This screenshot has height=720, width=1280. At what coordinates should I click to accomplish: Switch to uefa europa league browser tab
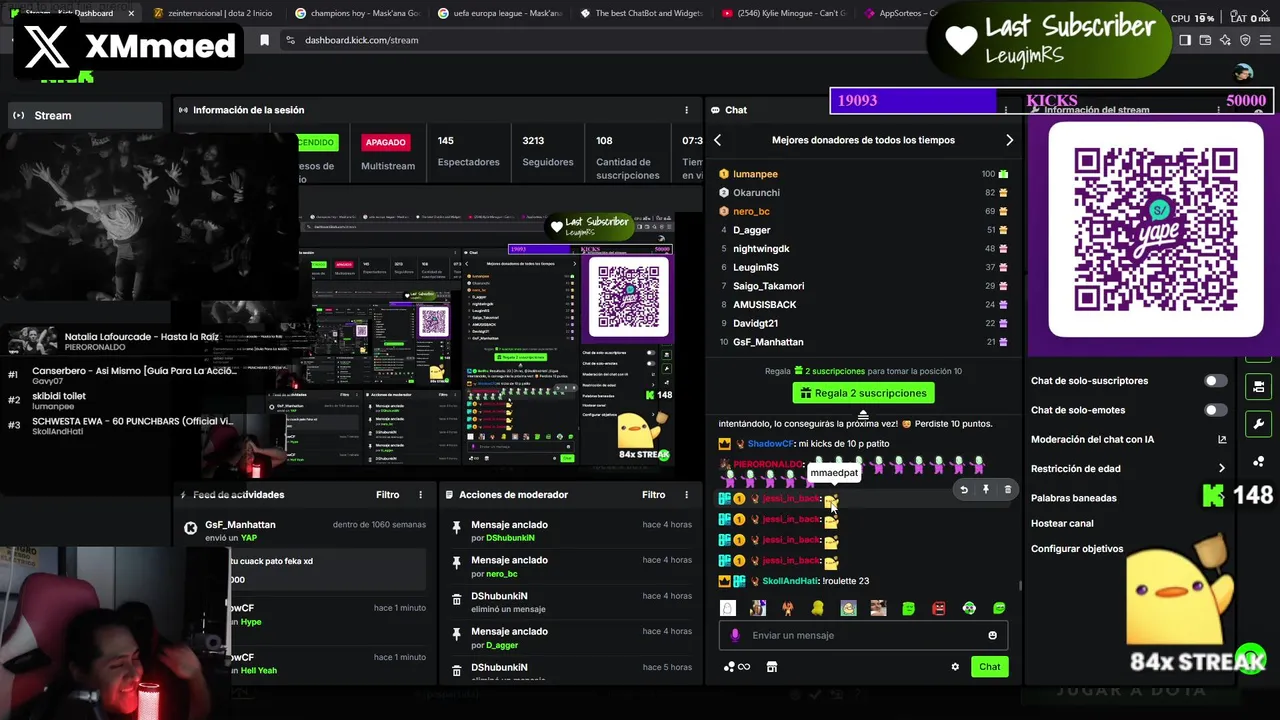click(x=501, y=13)
